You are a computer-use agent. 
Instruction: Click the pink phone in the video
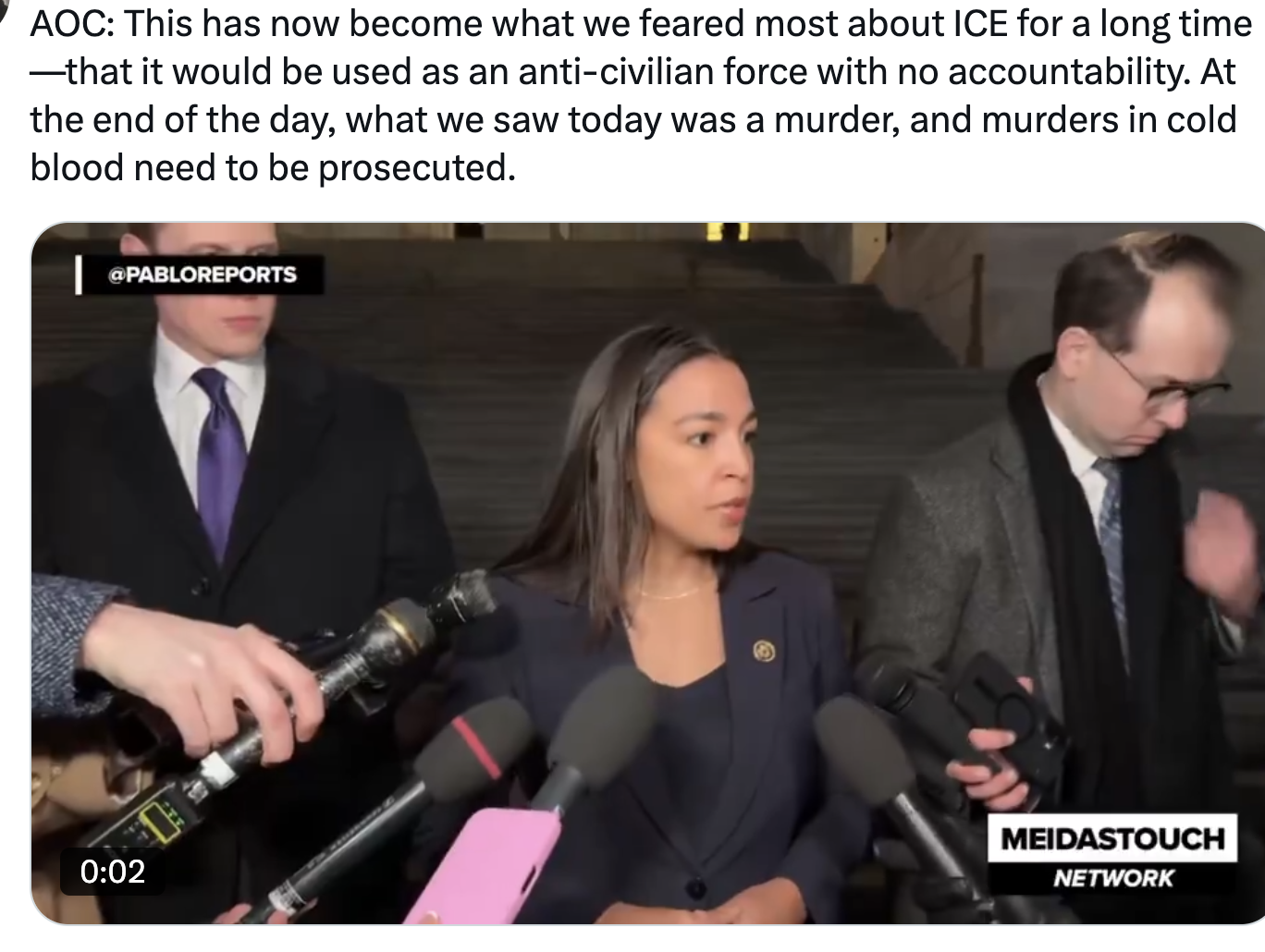[x=483, y=865]
